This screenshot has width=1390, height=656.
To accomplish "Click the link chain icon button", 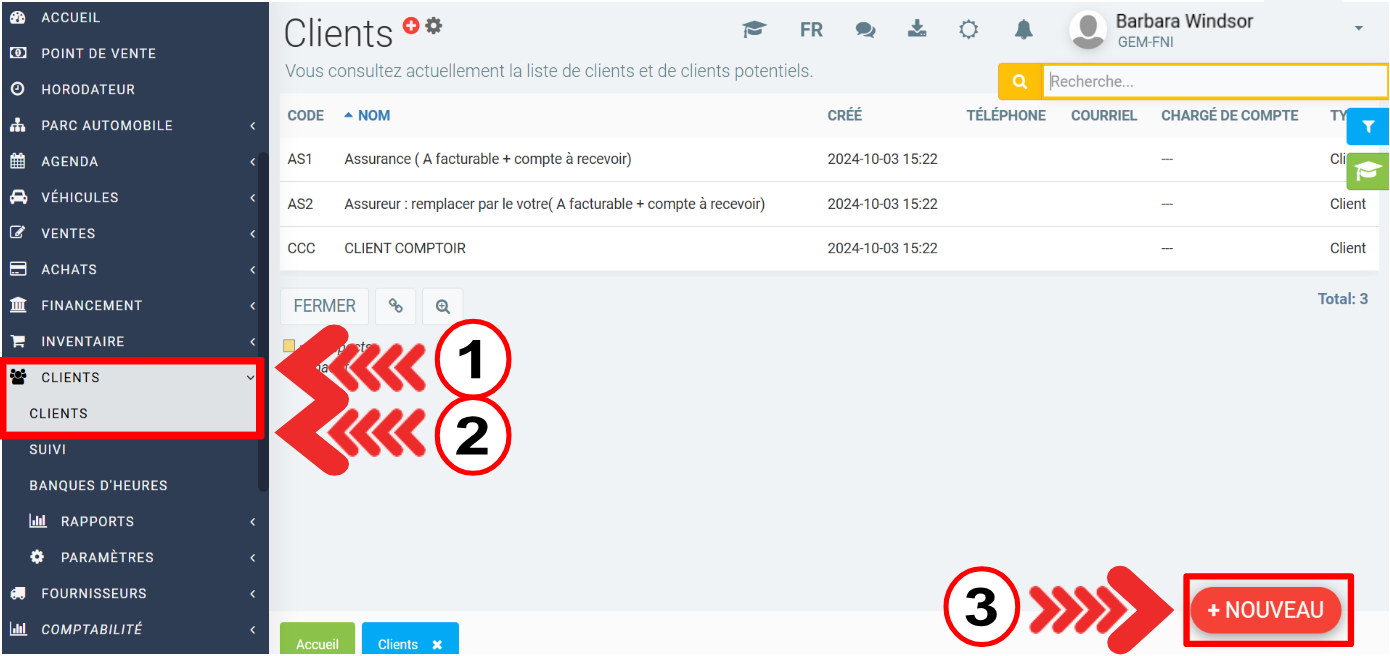I will (x=396, y=307).
